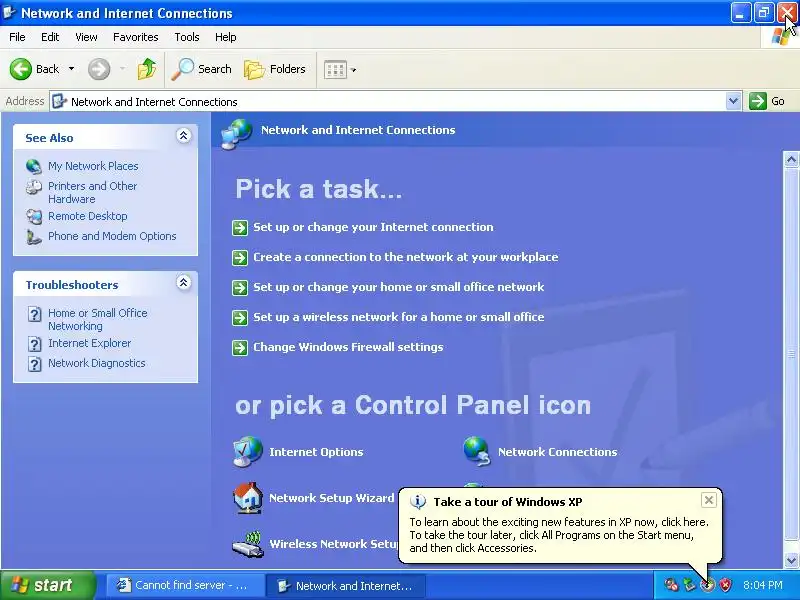Click the vertical scrollbar up arrow
This screenshot has width=800, height=600.
point(791,160)
